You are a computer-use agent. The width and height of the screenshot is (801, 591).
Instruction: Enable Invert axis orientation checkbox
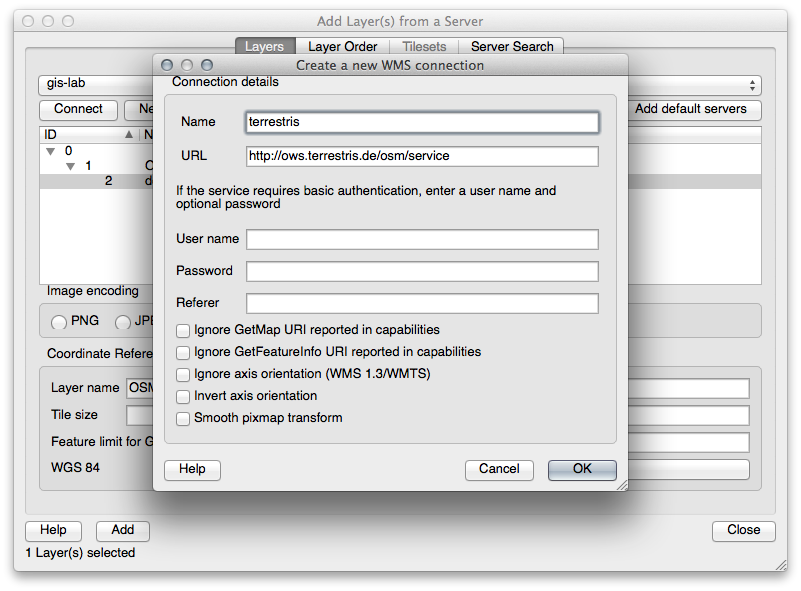(183, 396)
